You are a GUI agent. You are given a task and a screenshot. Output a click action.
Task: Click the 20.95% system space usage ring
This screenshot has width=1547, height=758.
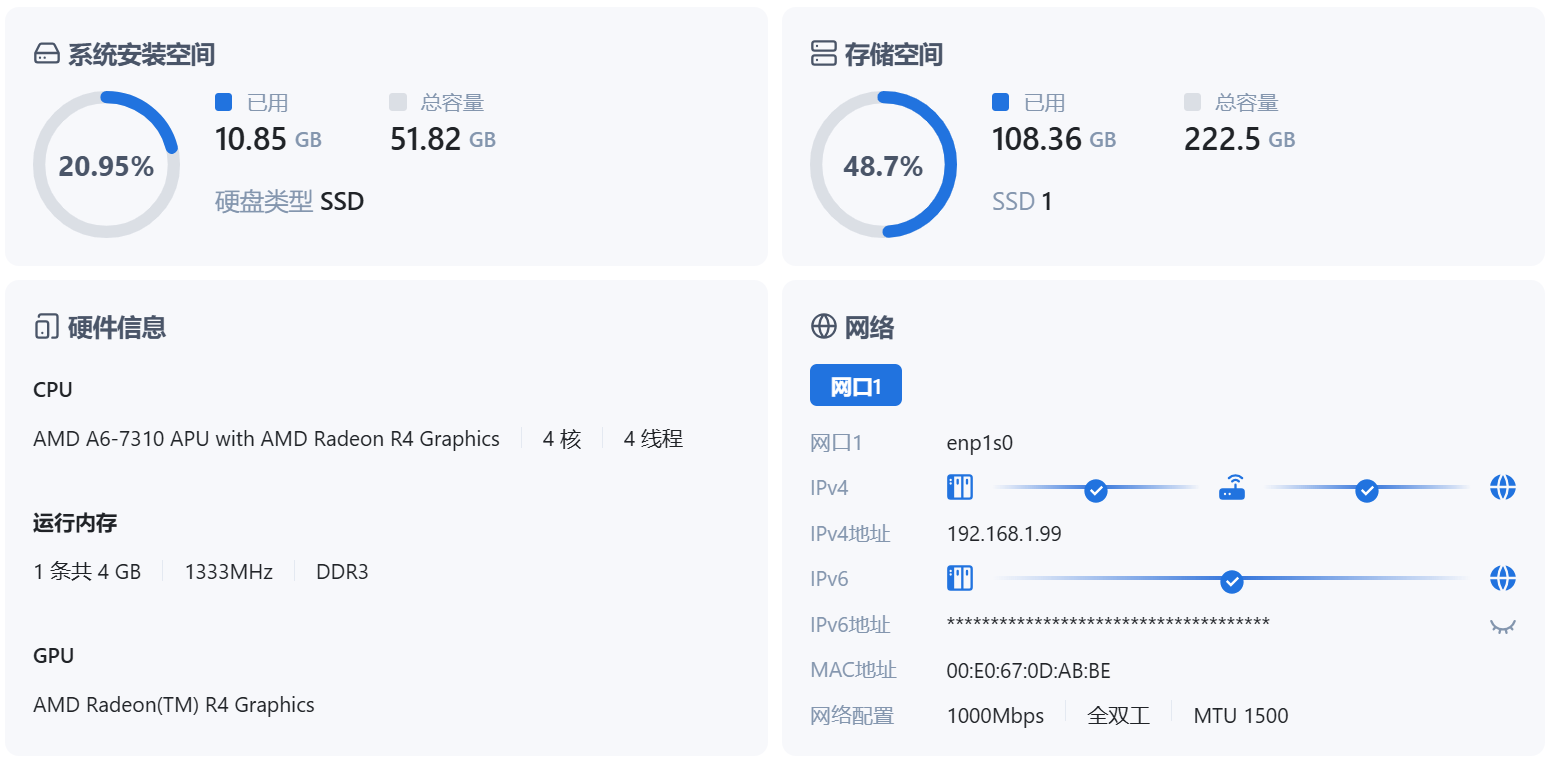(x=106, y=165)
